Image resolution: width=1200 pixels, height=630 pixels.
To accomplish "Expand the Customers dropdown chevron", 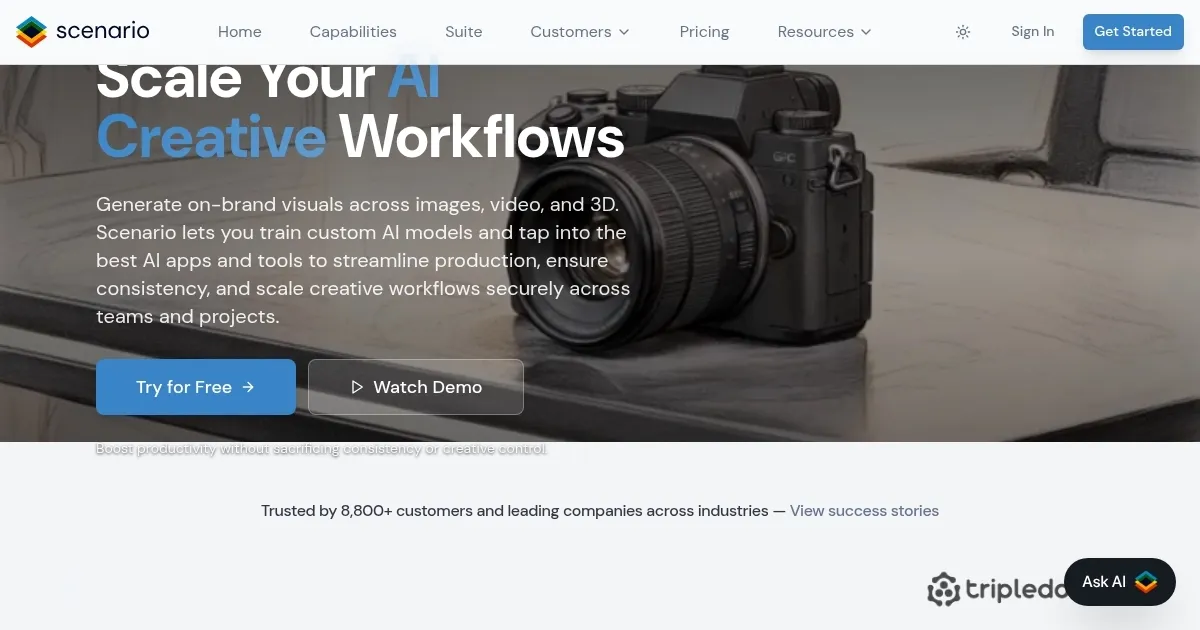I will (624, 32).
